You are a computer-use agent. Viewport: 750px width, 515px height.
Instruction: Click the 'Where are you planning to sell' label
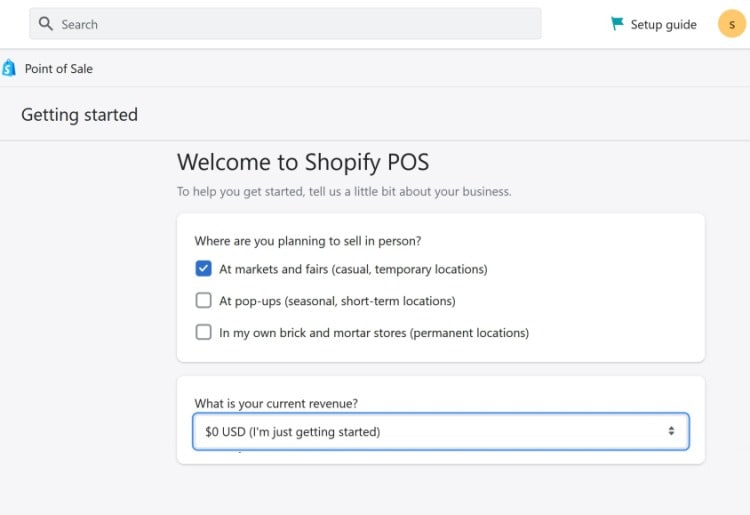308,241
